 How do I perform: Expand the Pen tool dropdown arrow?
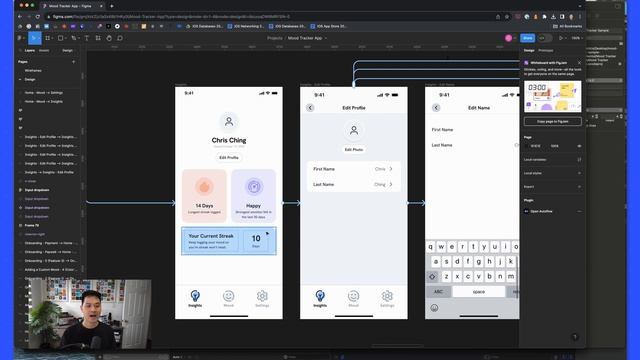(78, 38)
